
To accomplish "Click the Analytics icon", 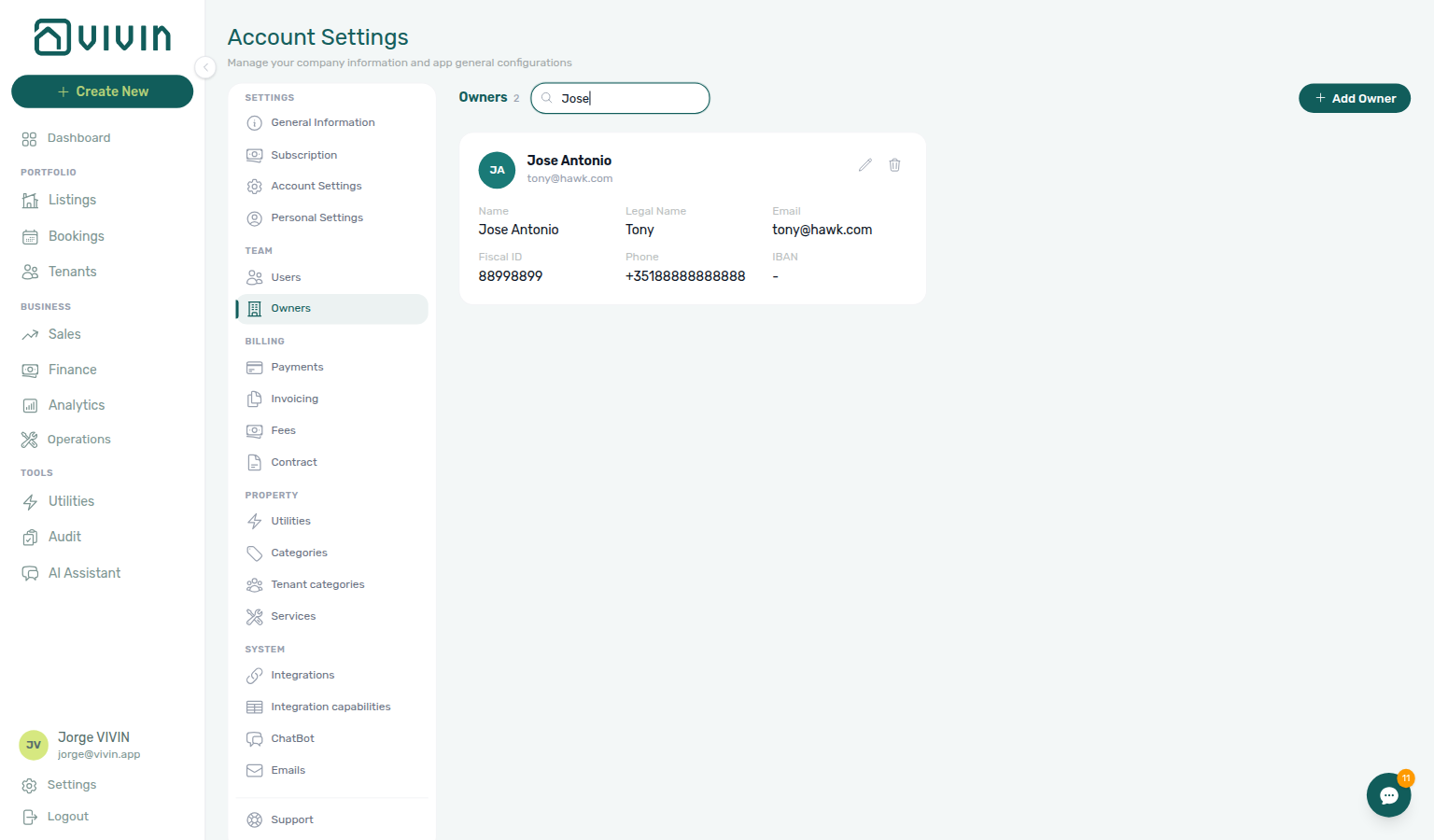I will [x=30, y=405].
